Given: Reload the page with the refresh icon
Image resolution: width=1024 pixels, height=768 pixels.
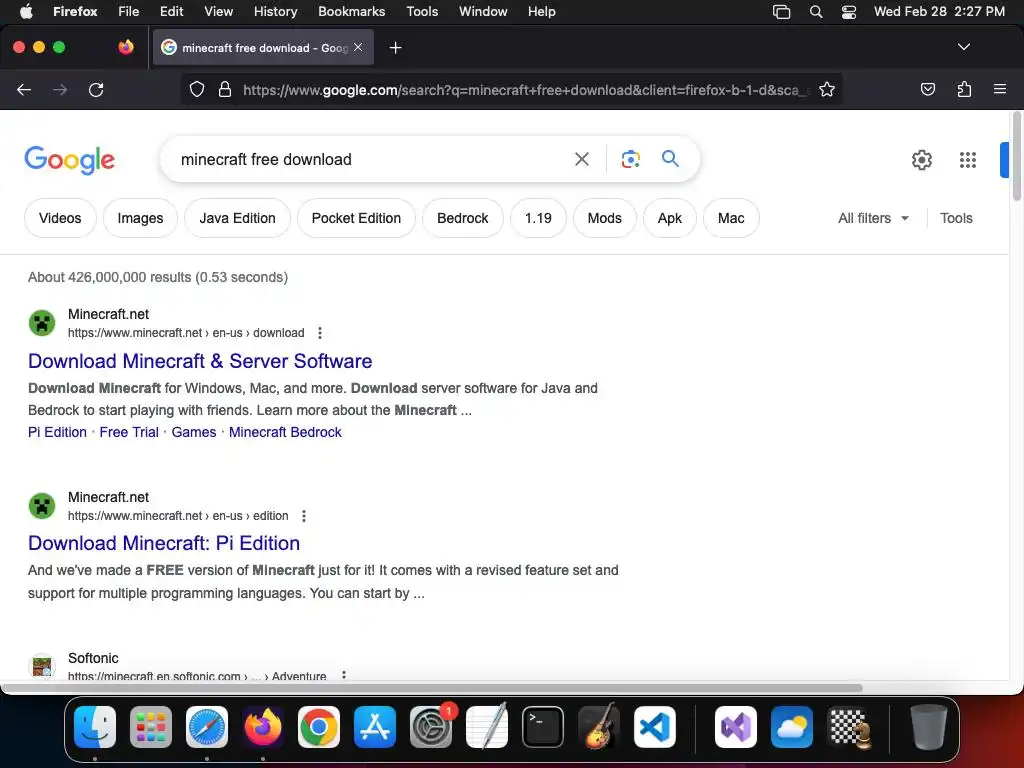Looking at the screenshot, I should coord(96,90).
